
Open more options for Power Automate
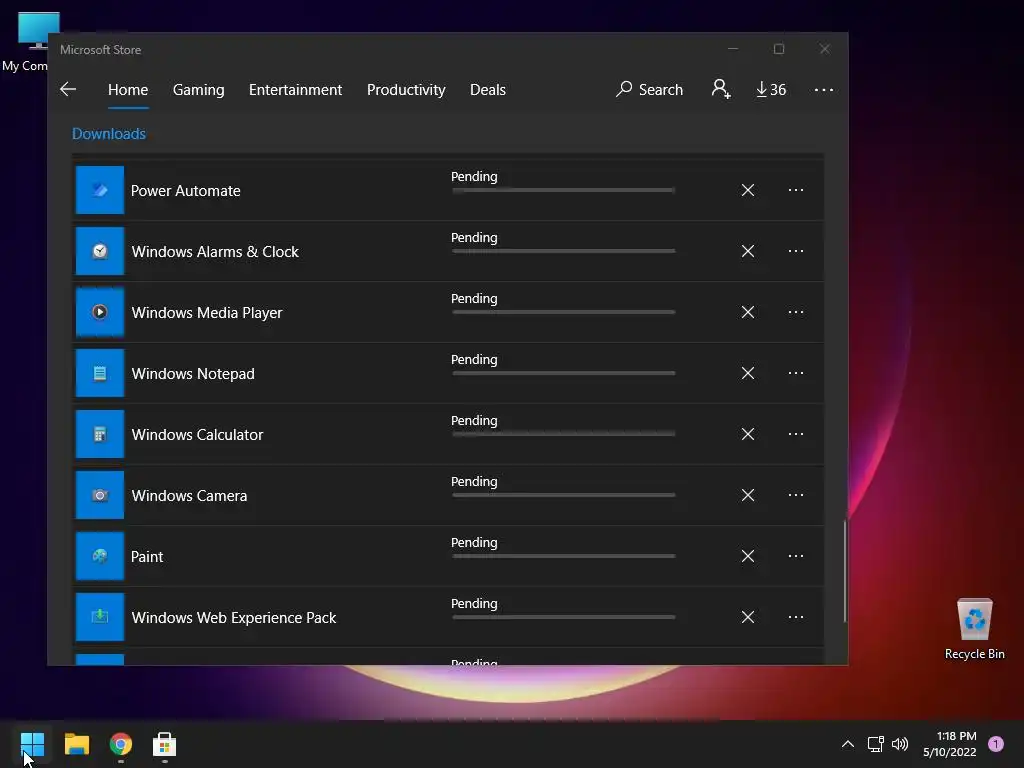(795, 190)
